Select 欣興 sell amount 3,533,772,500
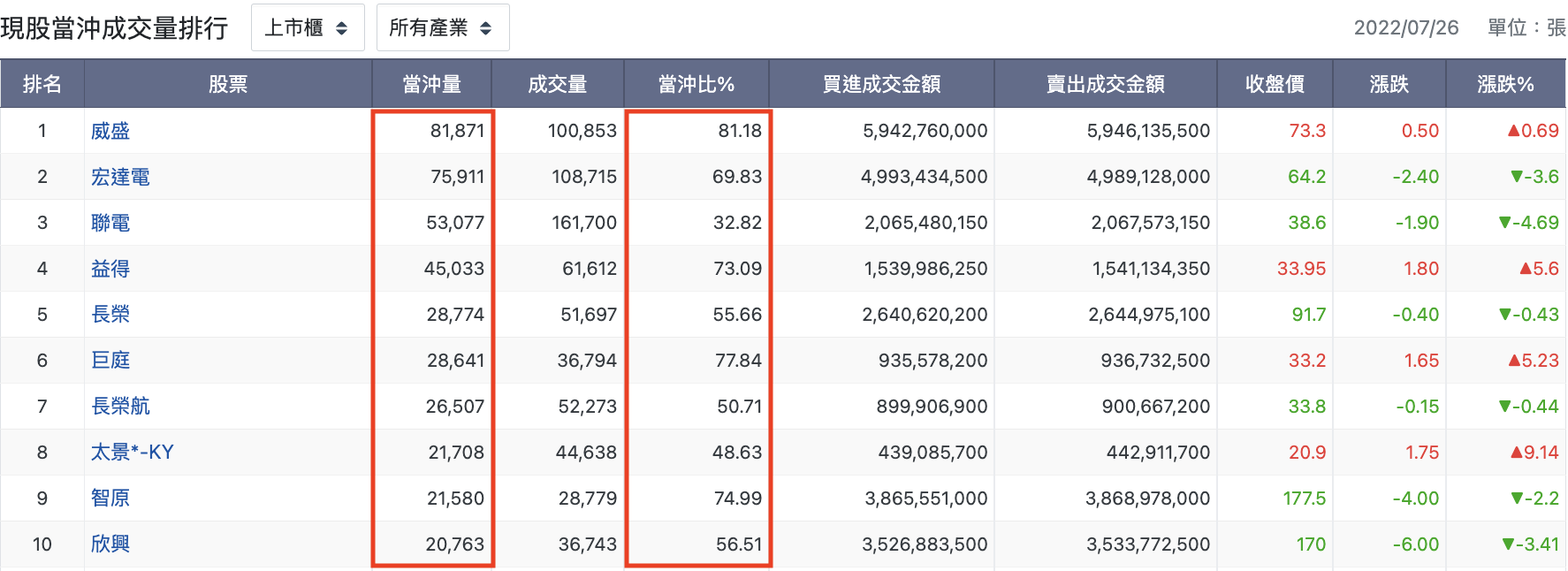Image resolution: width=1568 pixels, height=571 pixels. [1148, 544]
